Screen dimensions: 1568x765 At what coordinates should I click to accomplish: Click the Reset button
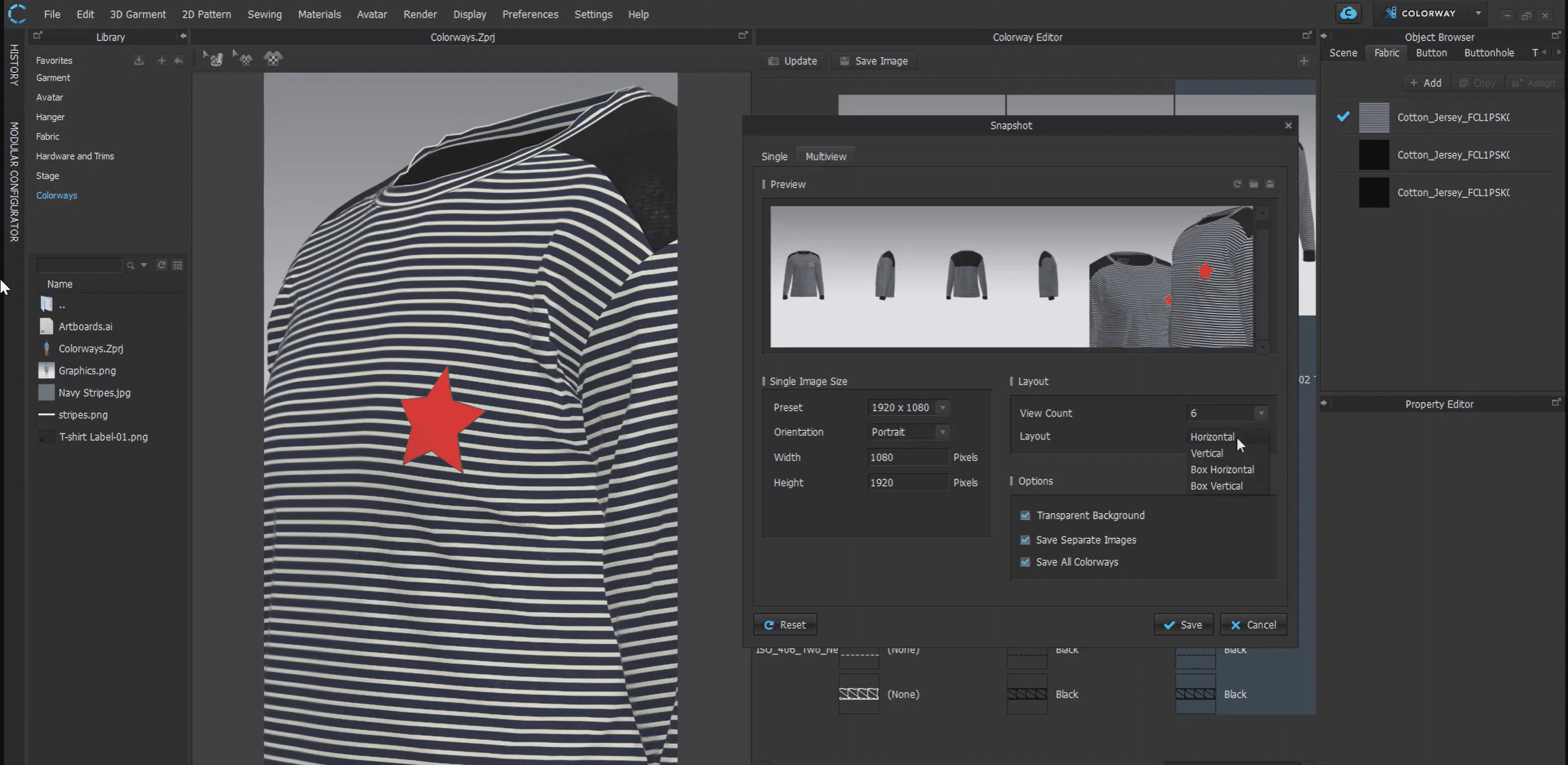tap(785, 625)
